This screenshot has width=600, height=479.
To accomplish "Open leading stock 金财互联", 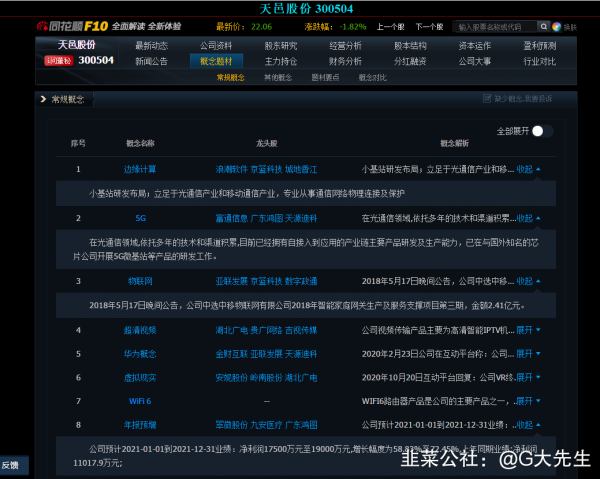I will (x=232, y=354).
